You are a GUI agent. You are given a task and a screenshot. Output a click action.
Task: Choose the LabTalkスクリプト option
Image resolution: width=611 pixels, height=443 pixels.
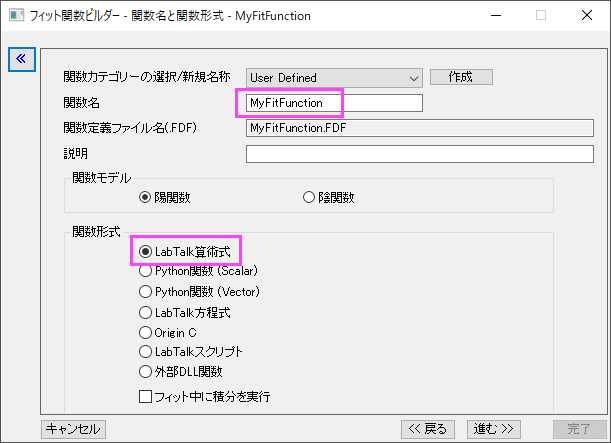(x=145, y=352)
